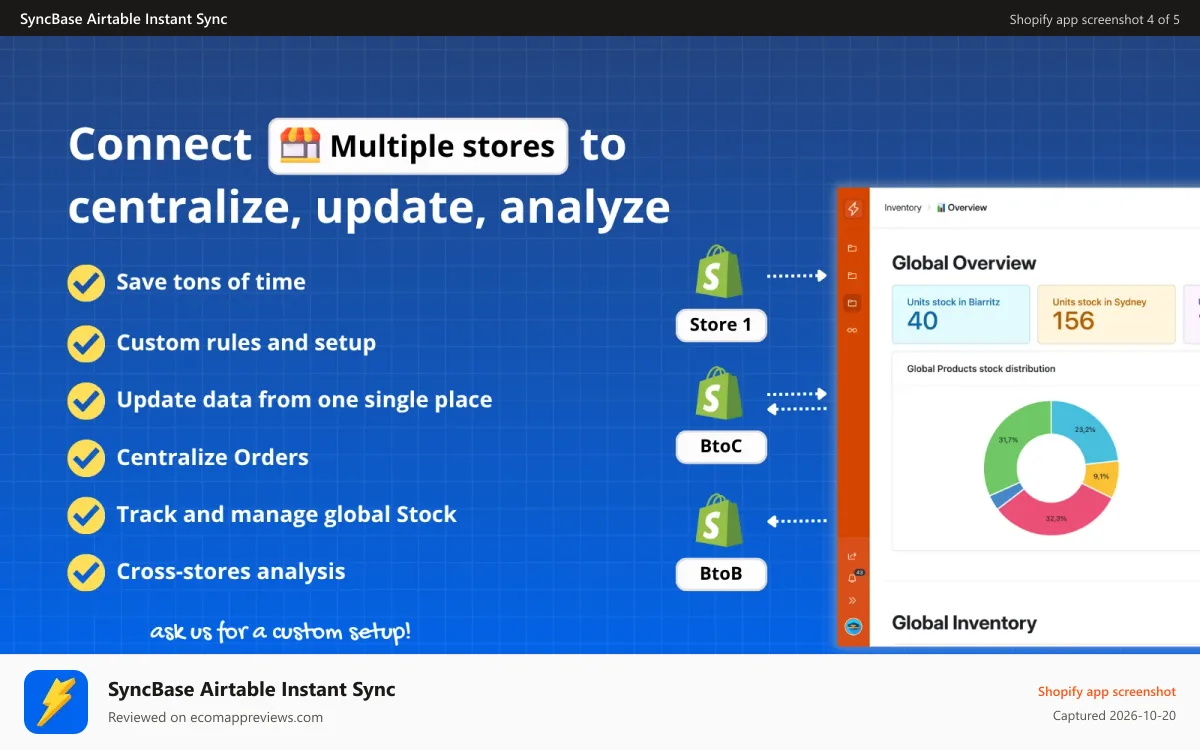Click the storefront emoji in Multiple stores badge
1200x750 pixels.
tap(300, 146)
